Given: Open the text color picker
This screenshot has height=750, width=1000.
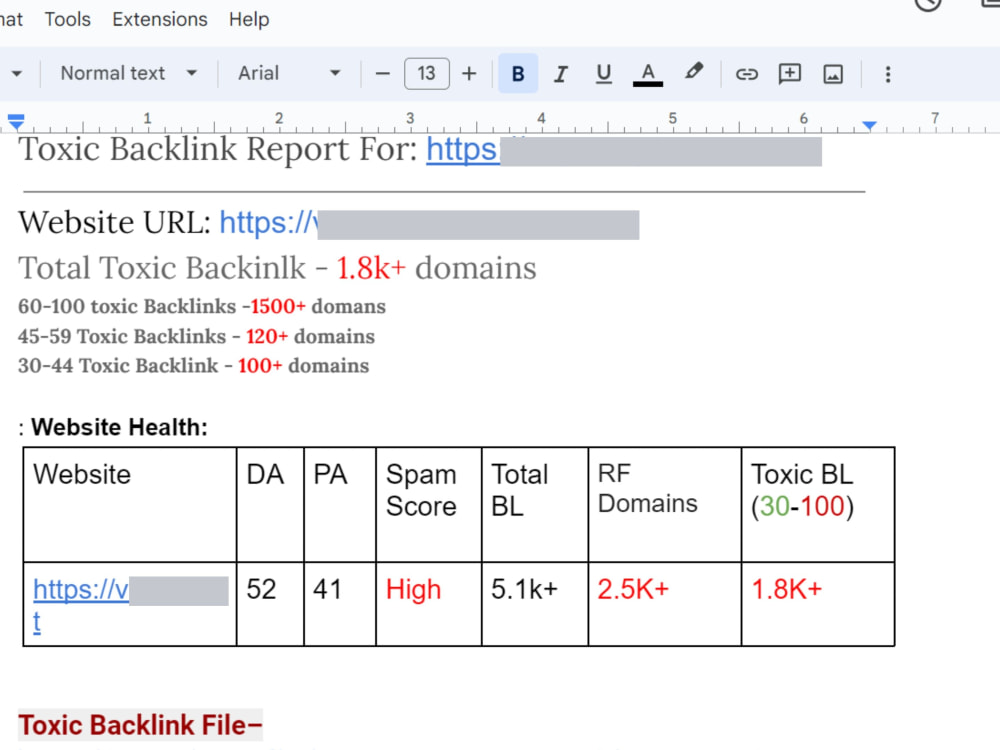Looking at the screenshot, I should click(x=647, y=74).
